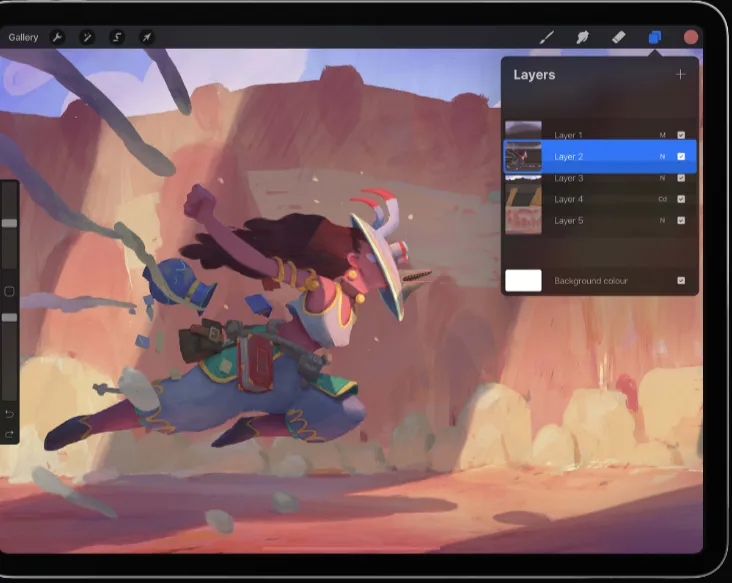Click the Layers panel title

534,75
